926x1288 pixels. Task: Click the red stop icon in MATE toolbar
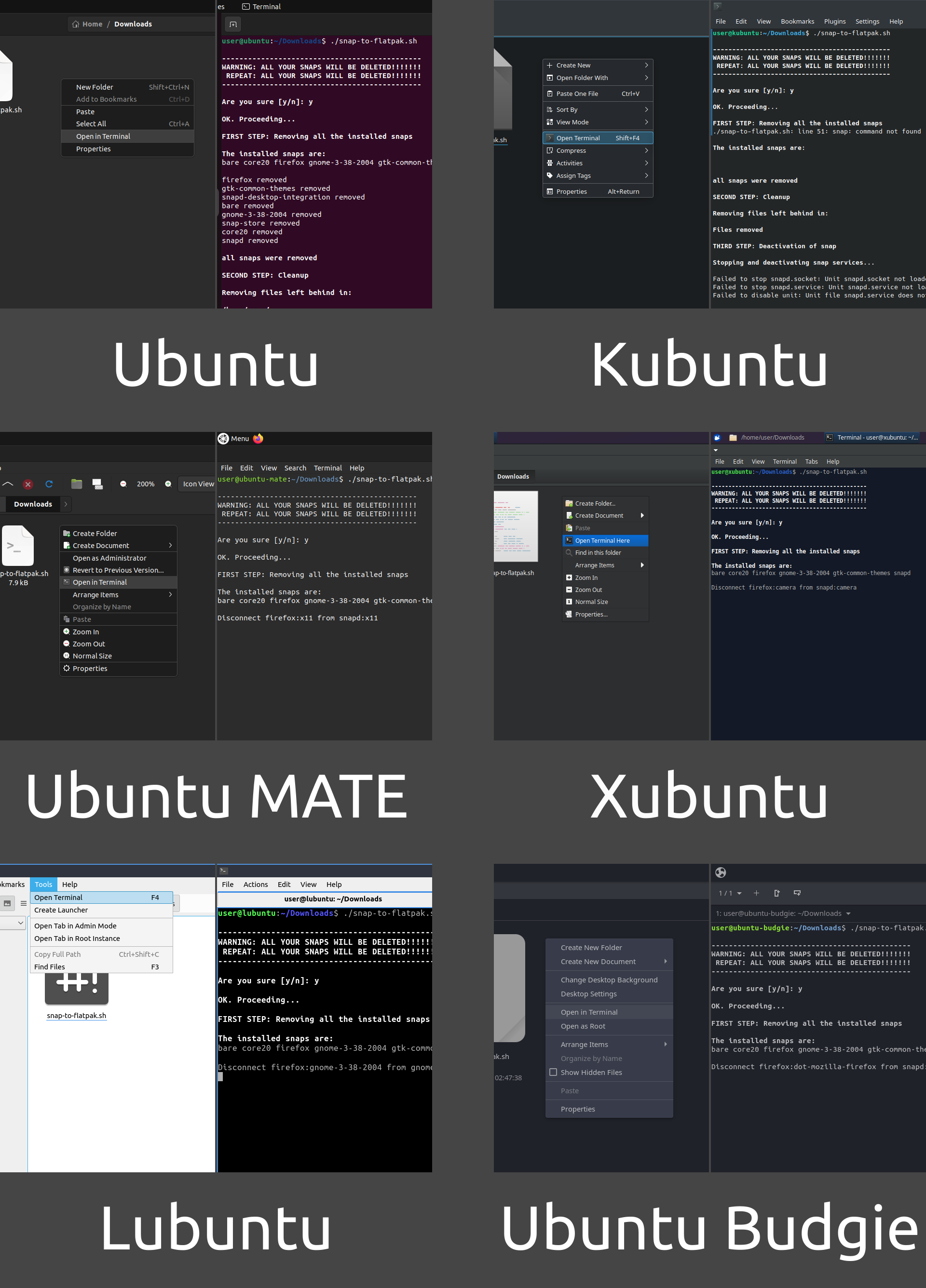28,484
